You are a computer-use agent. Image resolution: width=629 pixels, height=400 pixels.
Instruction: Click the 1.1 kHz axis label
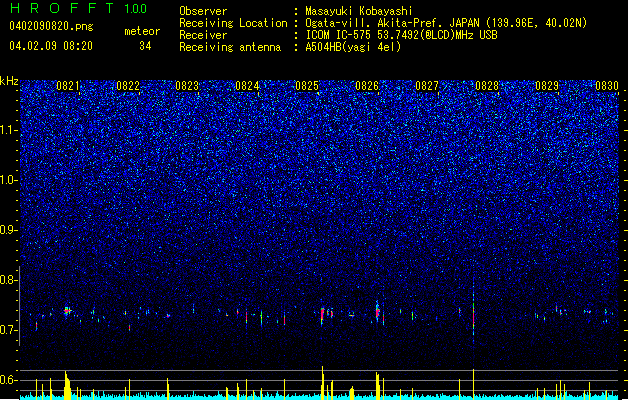(9, 130)
